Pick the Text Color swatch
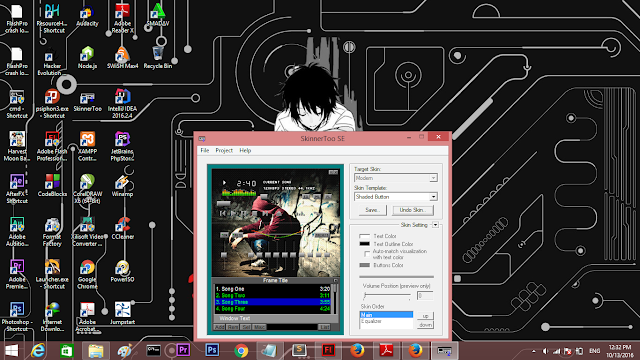 point(364,236)
